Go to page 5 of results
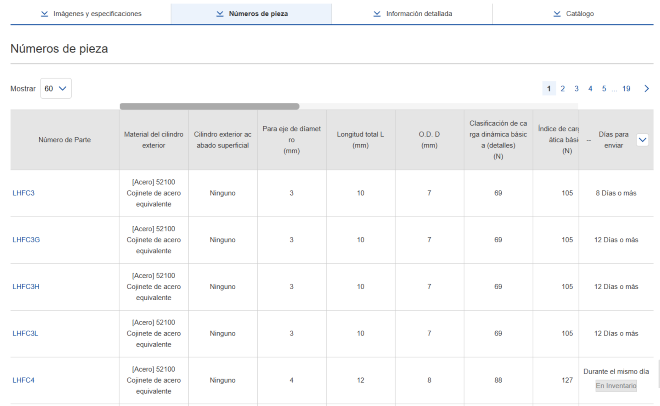 (604, 89)
